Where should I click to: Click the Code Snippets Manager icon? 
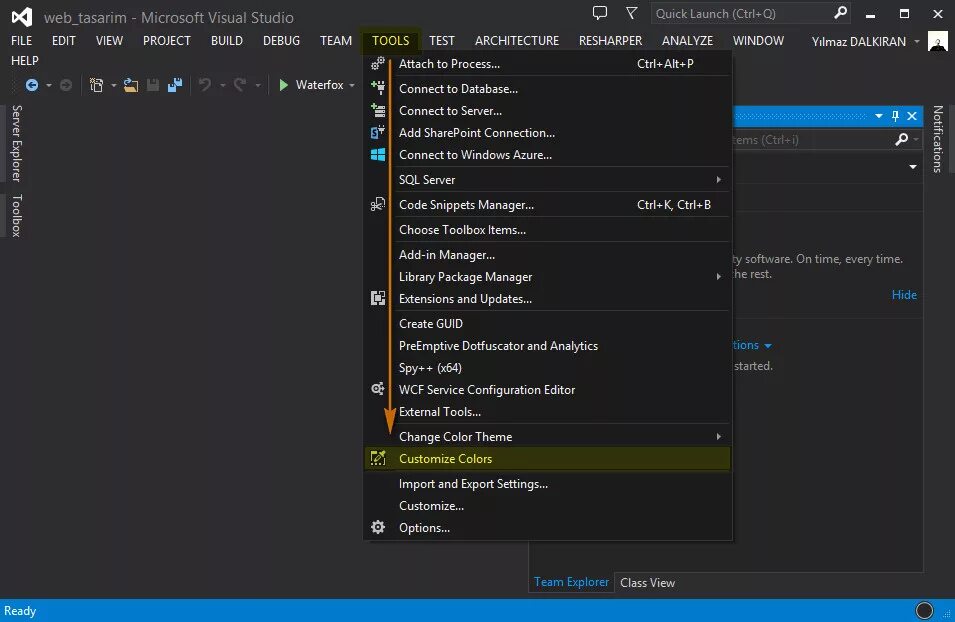click(378, 204)
